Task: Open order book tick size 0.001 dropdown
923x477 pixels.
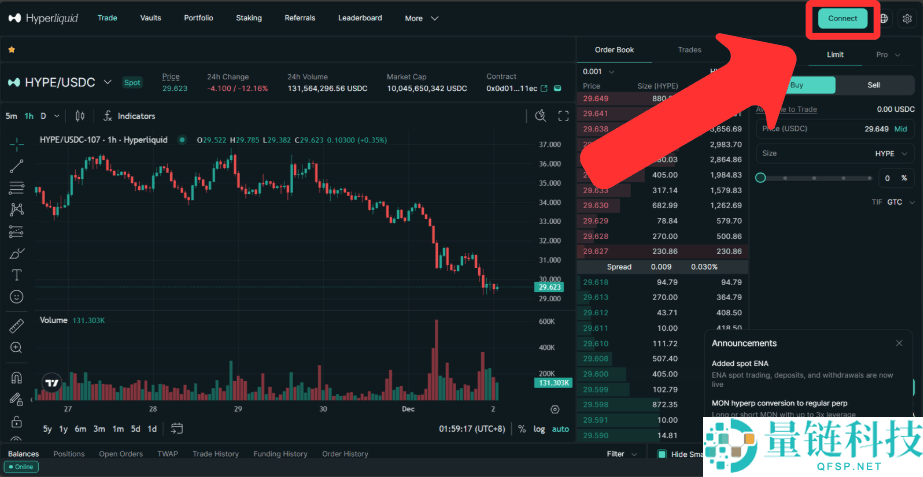Action: pos(599,72)
